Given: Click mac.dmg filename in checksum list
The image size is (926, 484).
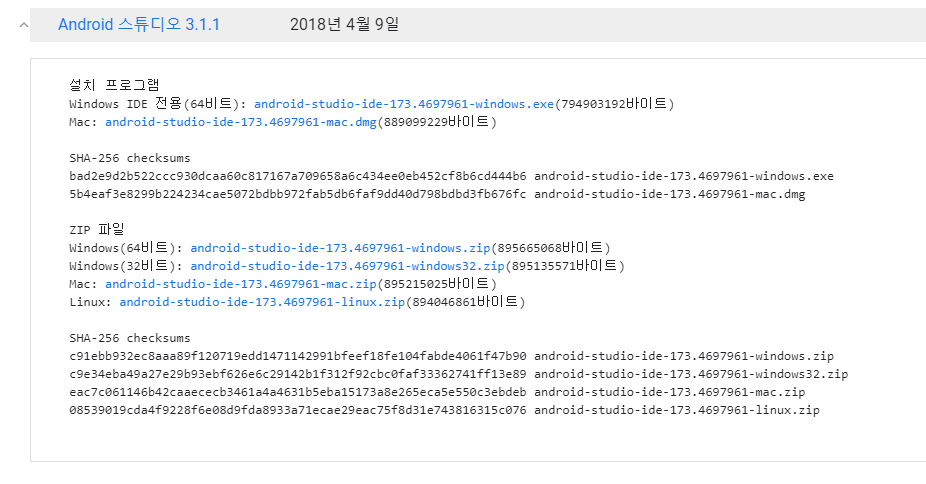Looking at the screenshot, I should pos(670,194).
